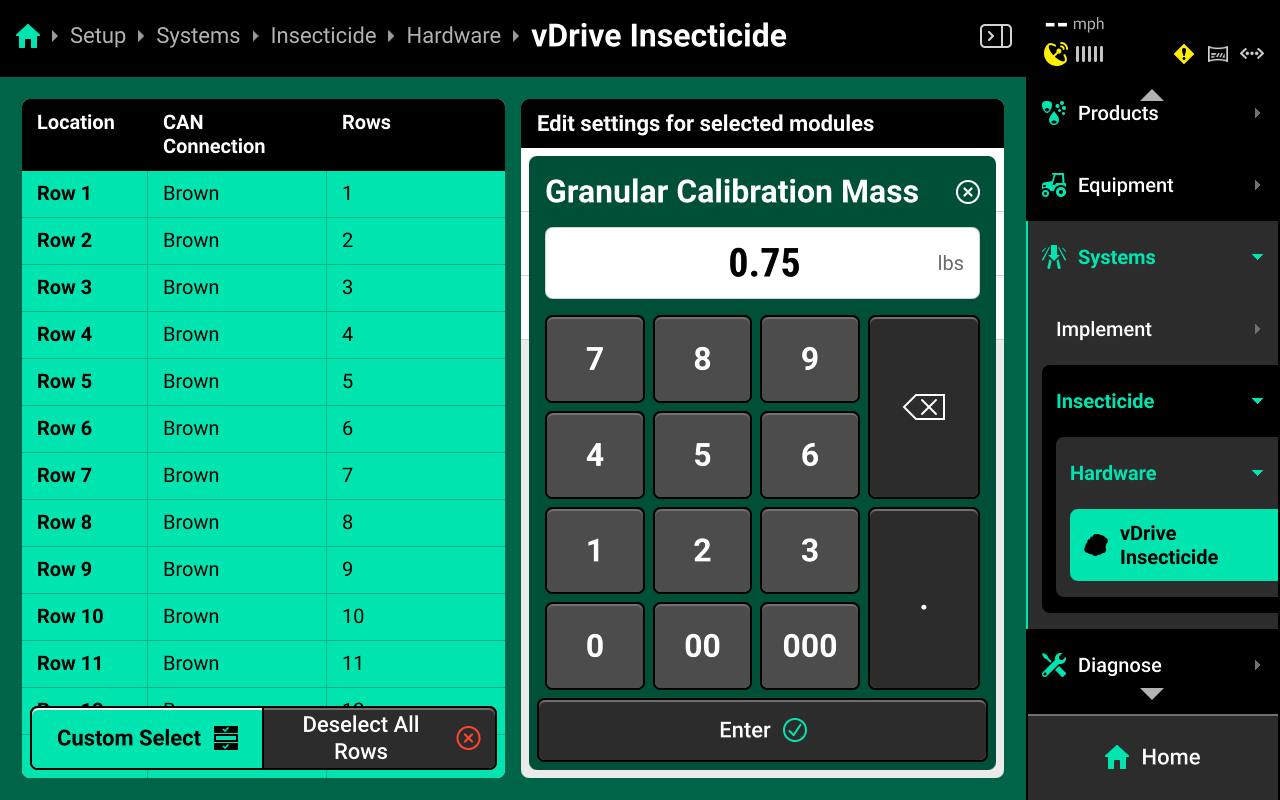The height and width of the screenshot is (800, 1280).
Task: Select vDrive Insecticide in the sidebar
Action: 1172,545
